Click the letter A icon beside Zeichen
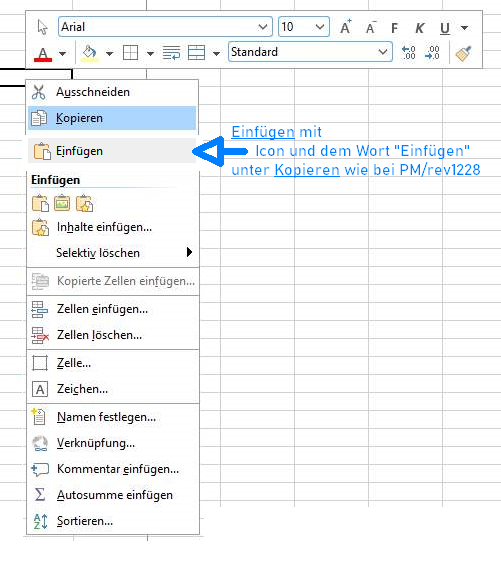The height and width of the screenshot is (576, 501). 40,389
